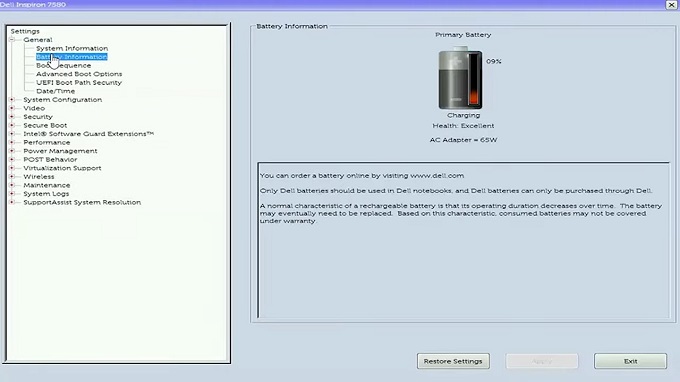Viewport: 680px width, 382px height.
Task: Collapse the General tree node
Action: click(x=12, y=39)
